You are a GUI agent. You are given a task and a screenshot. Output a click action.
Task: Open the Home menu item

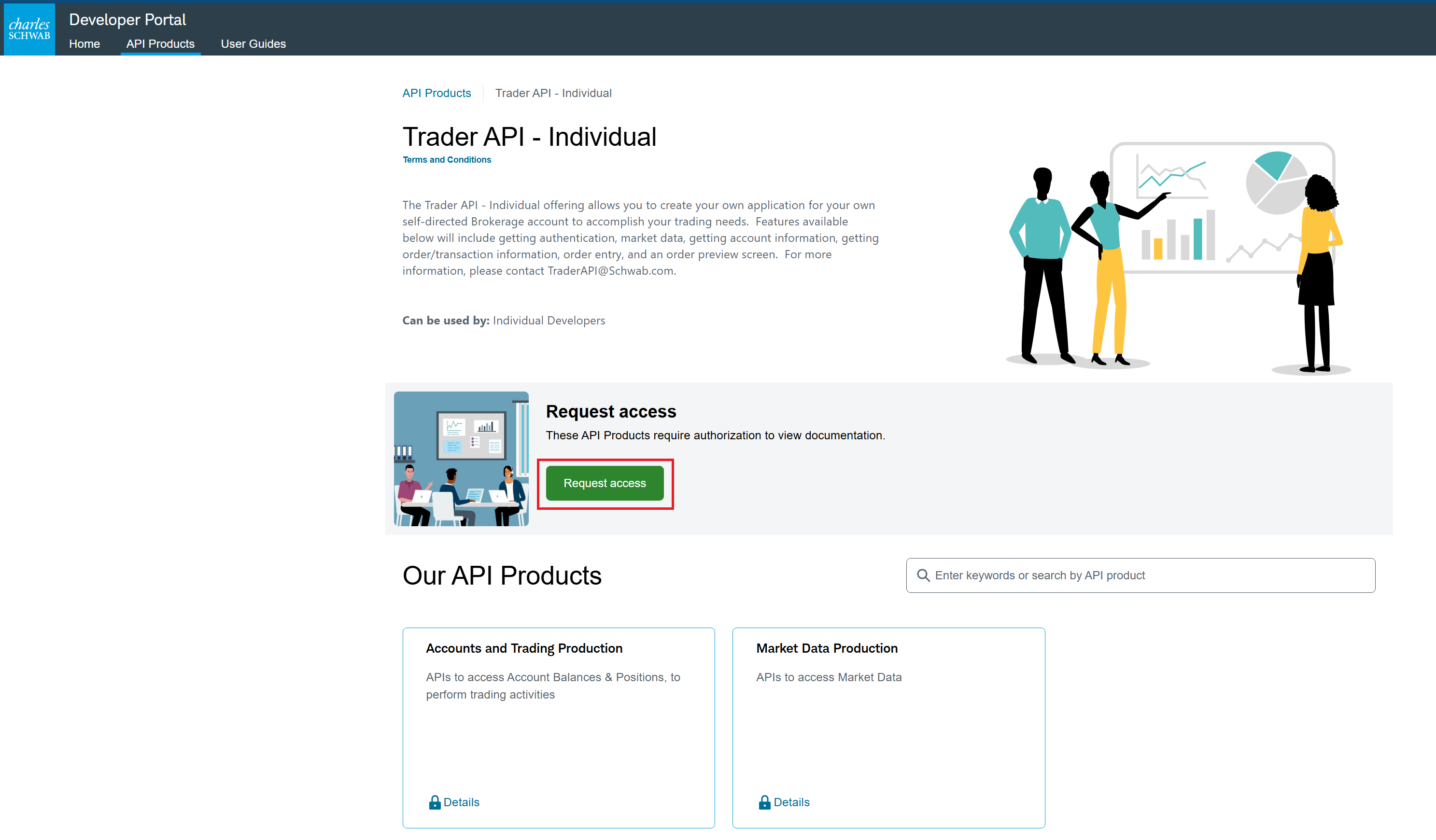click(84, 44)
